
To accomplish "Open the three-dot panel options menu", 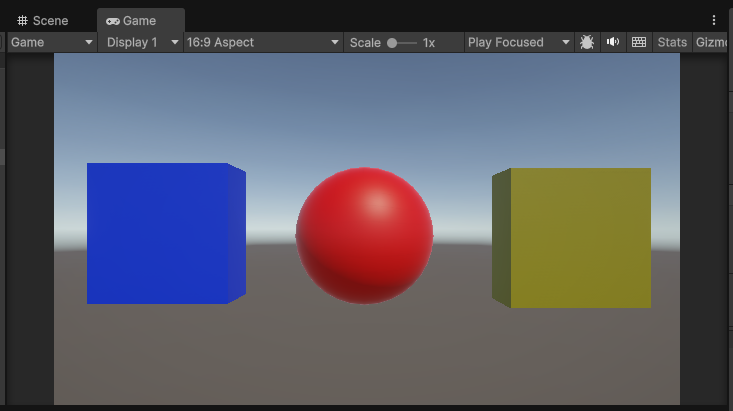I will (714, 20).
